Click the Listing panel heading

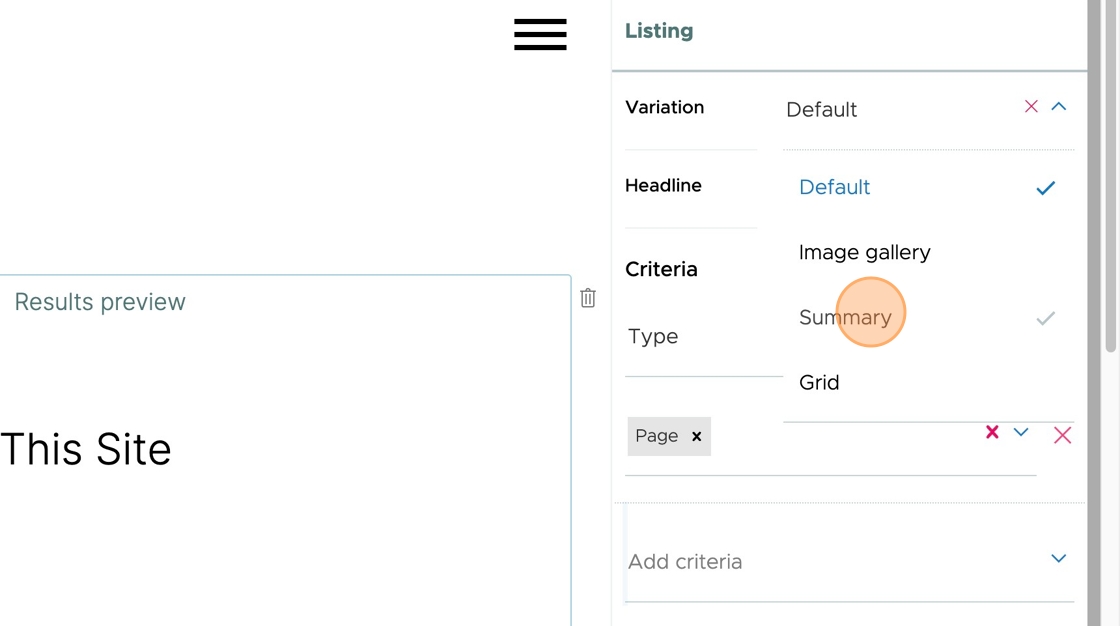(x=659, y=31)
